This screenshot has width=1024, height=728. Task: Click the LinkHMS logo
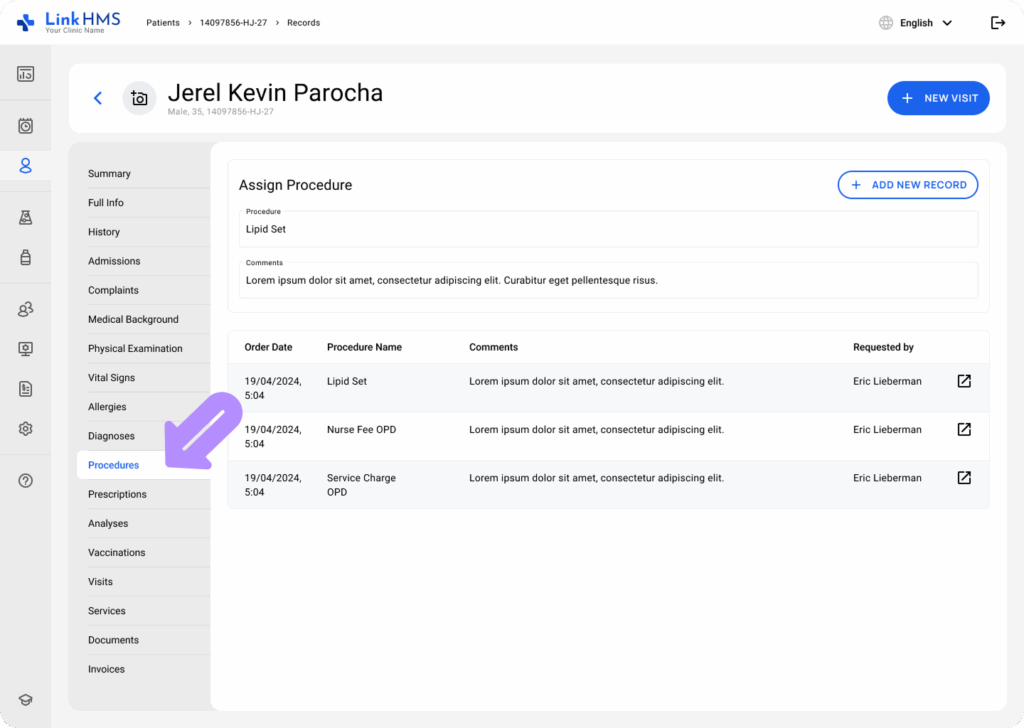(69, 22)
